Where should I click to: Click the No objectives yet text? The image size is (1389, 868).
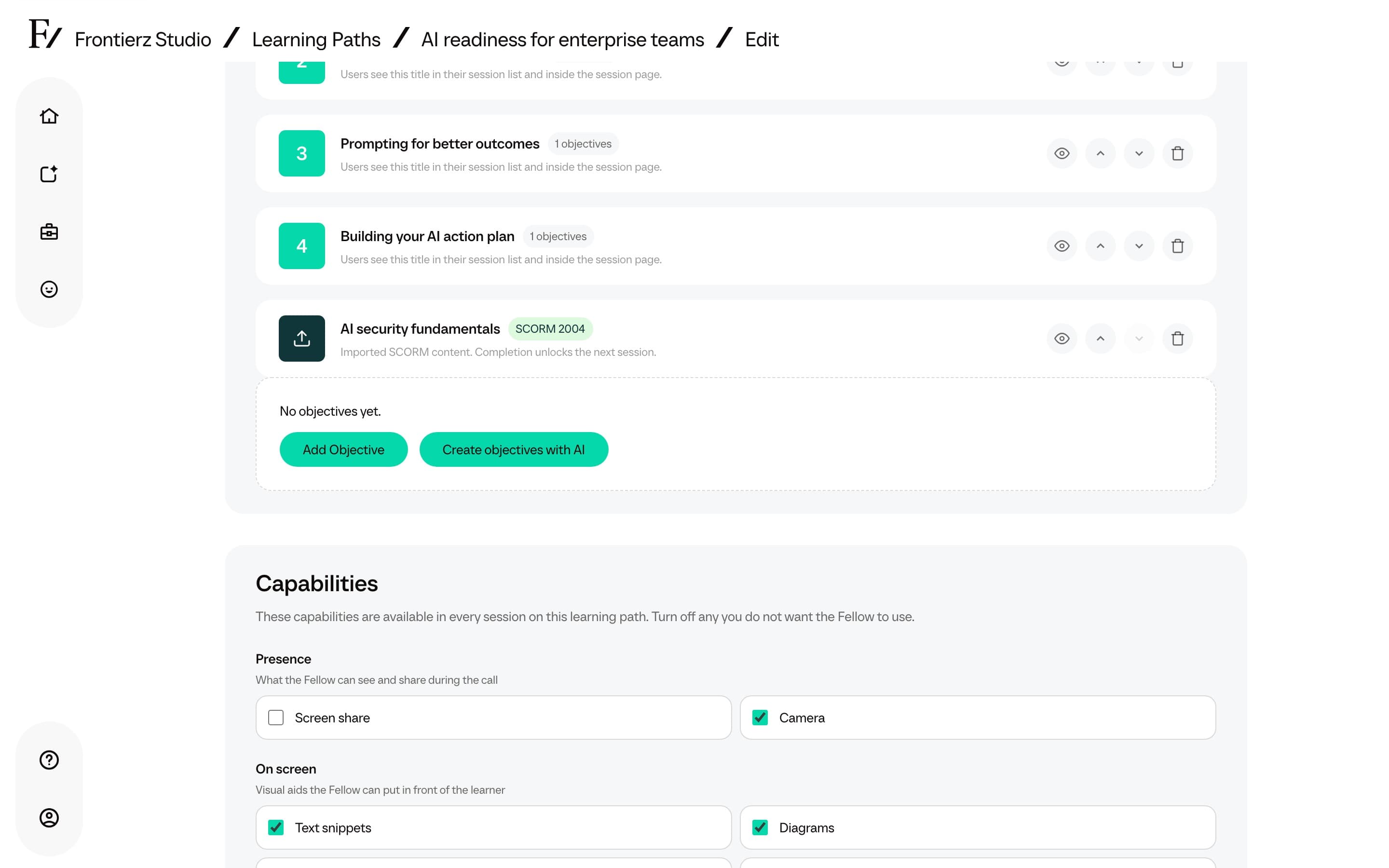[330, 411]
